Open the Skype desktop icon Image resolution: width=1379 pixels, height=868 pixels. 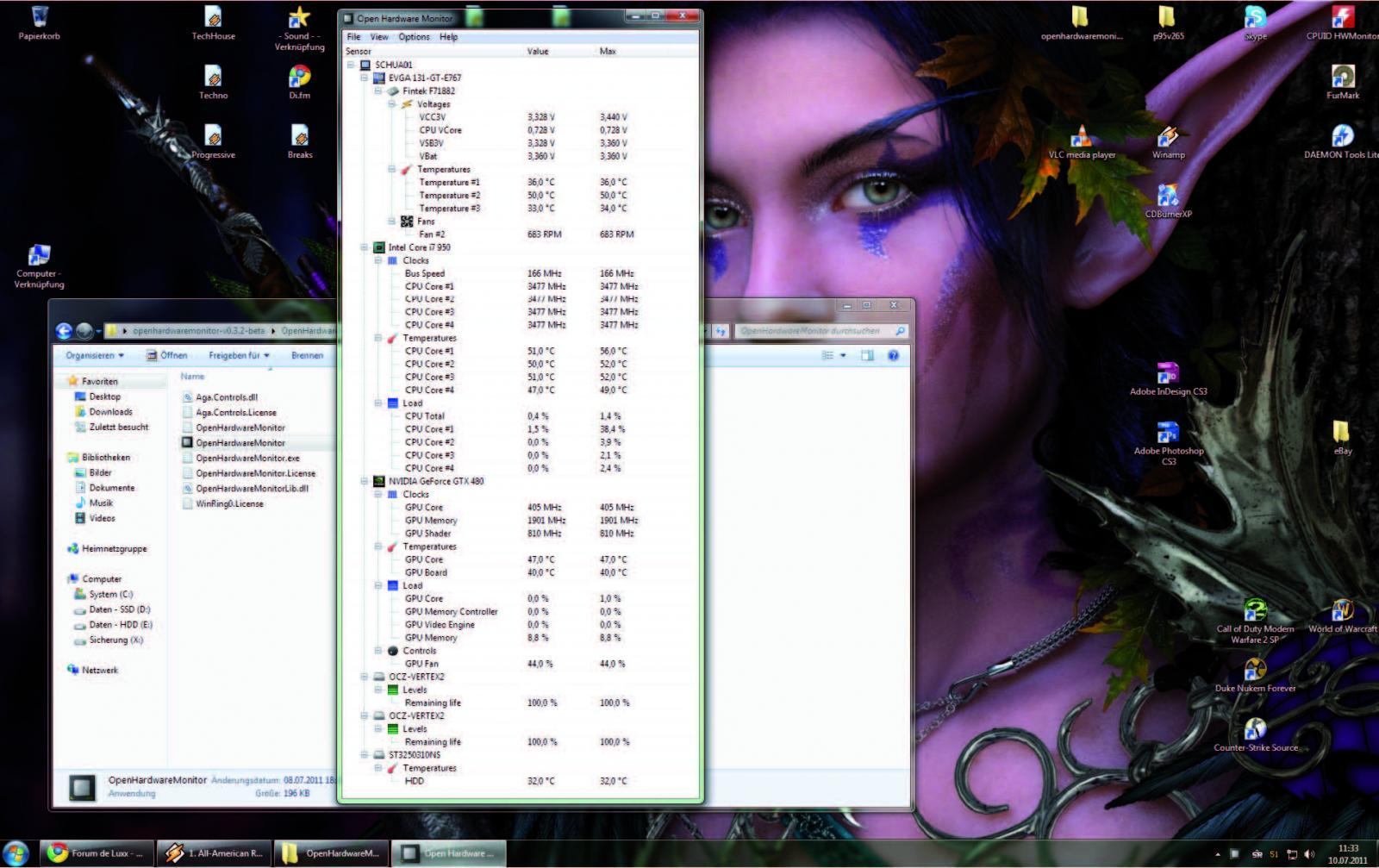pyautogui.click(x=1256, y=23)
